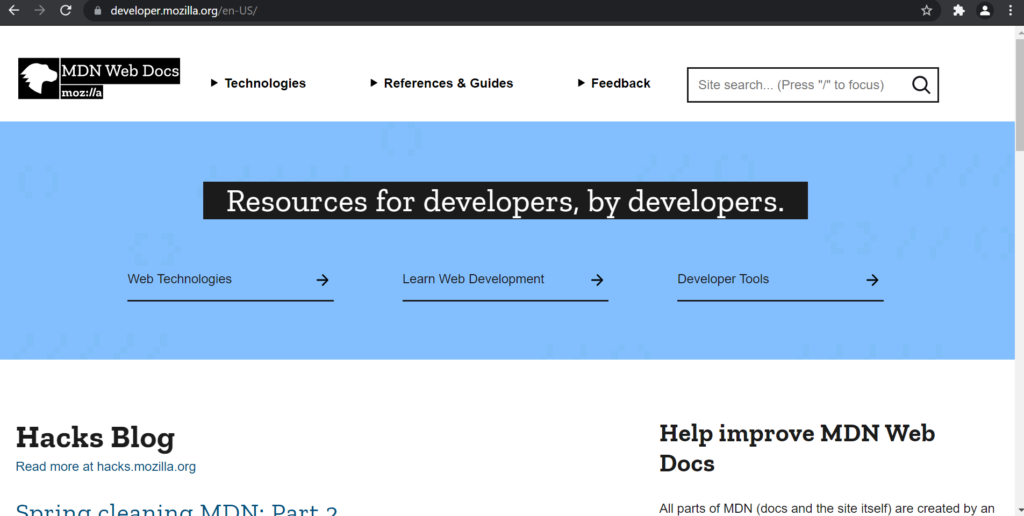Click the Resources for developers banner text
The image size is (1024, 516).
[x=505, y=201]
